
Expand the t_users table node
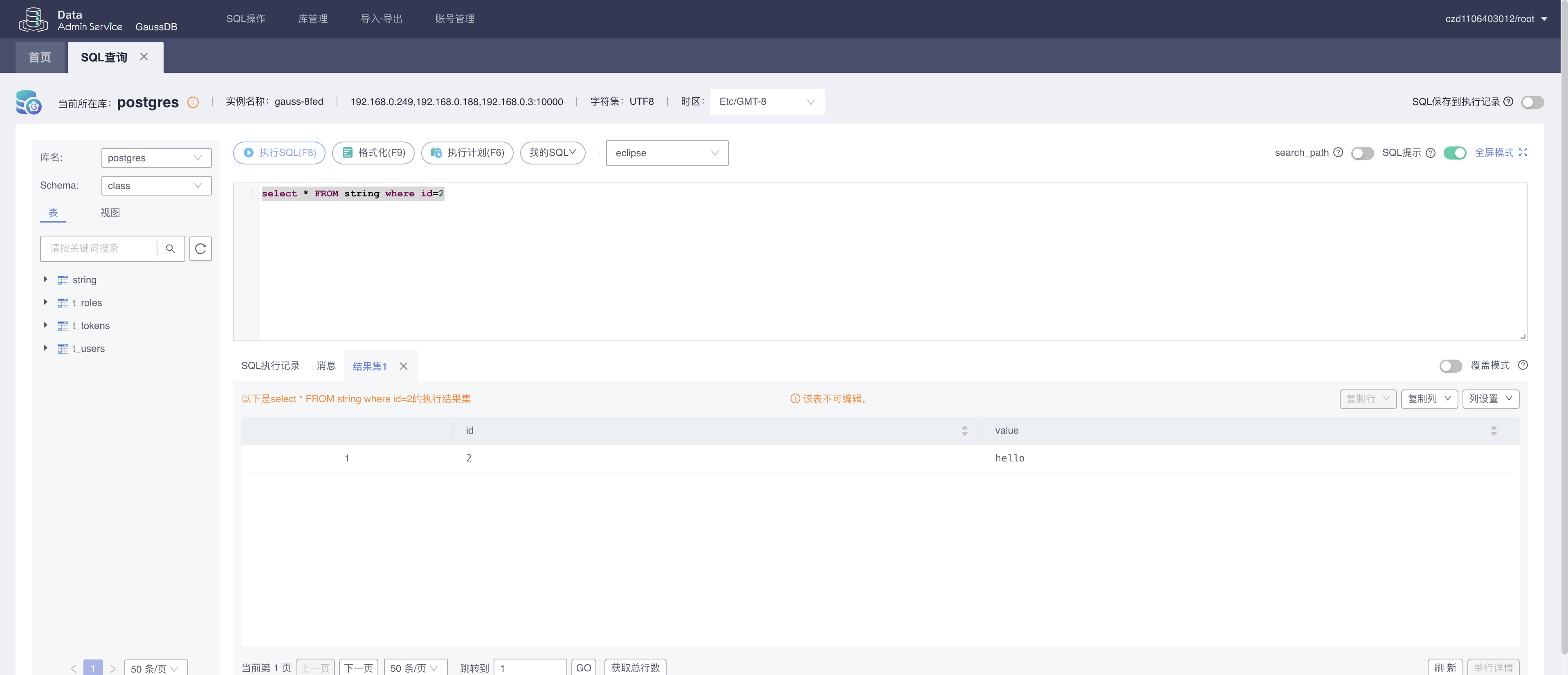pos(46,348)
